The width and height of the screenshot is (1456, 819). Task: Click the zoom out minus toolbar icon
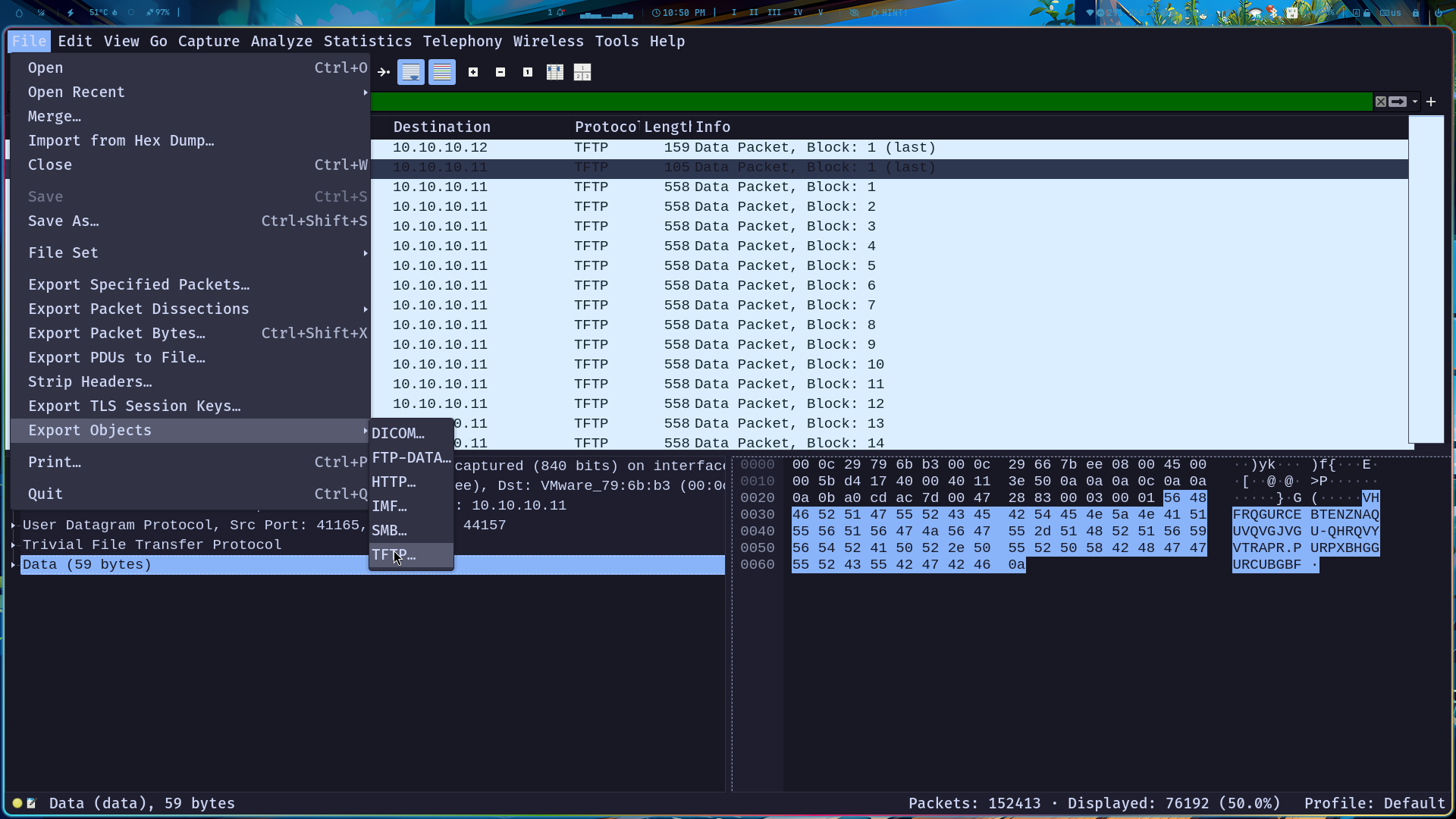[x=500, y=72]
